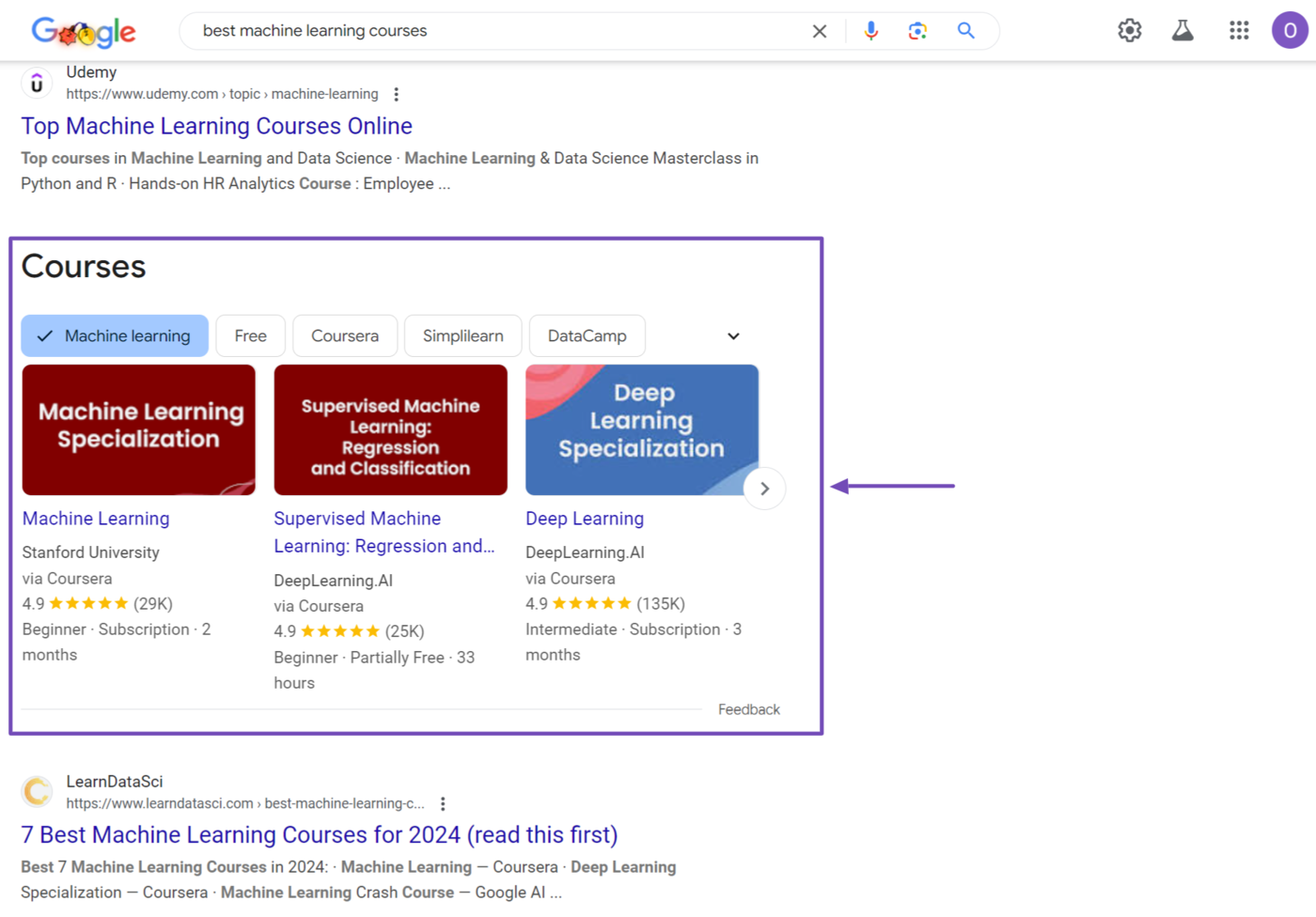The image size is (1316, 917).
Task: Open Google Lens image search icon
Action: pyautogui.click(x=918, y=31)
